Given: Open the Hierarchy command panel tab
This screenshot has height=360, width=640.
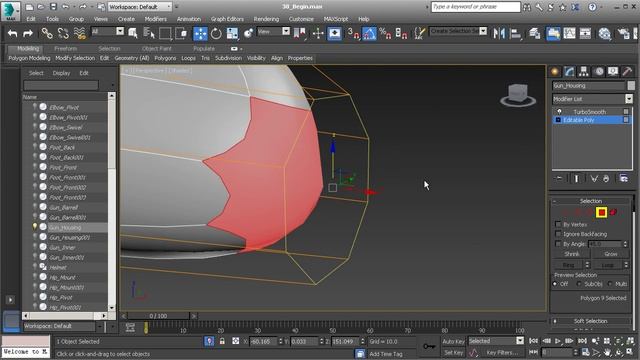Looking at the screenshot, I should tap(584, 72).
